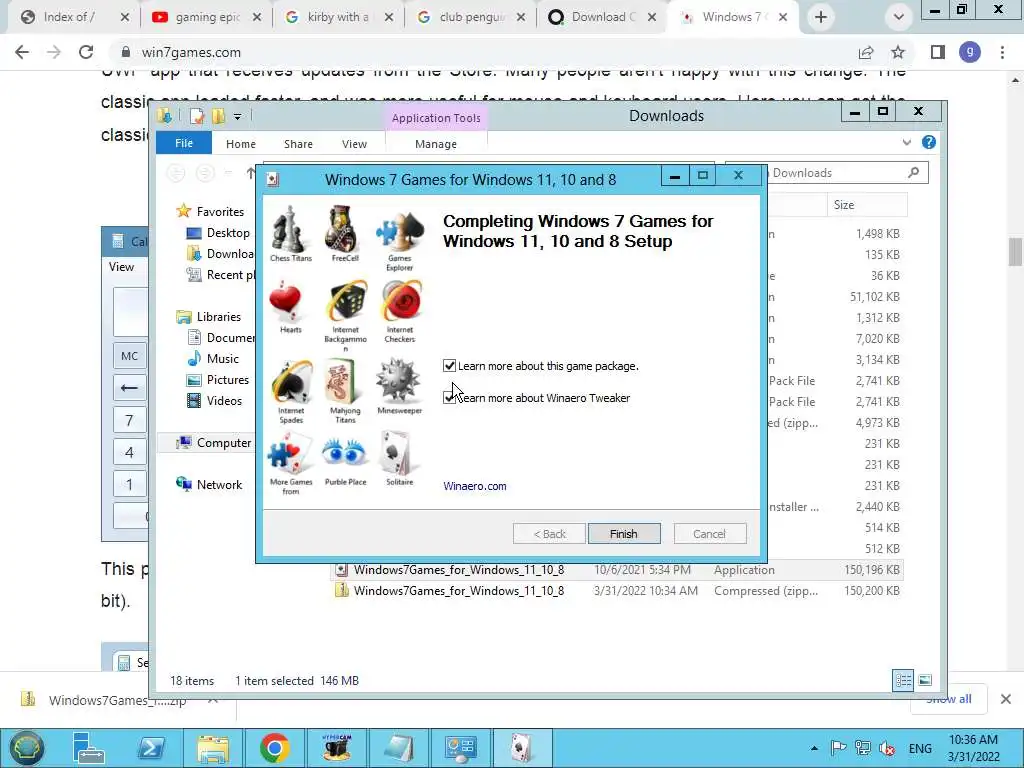Bookmark this page with star icon
The height and width of the screenshot is (768, 1024).
[898, 52]
